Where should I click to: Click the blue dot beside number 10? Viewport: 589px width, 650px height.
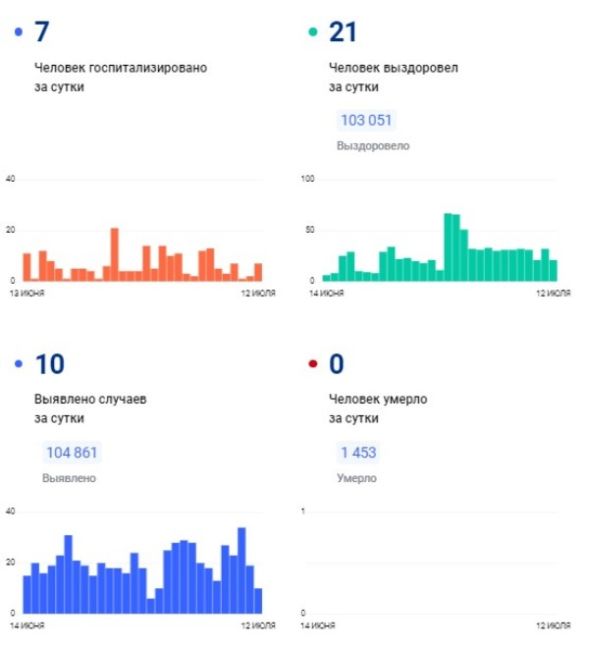point(19,364)
